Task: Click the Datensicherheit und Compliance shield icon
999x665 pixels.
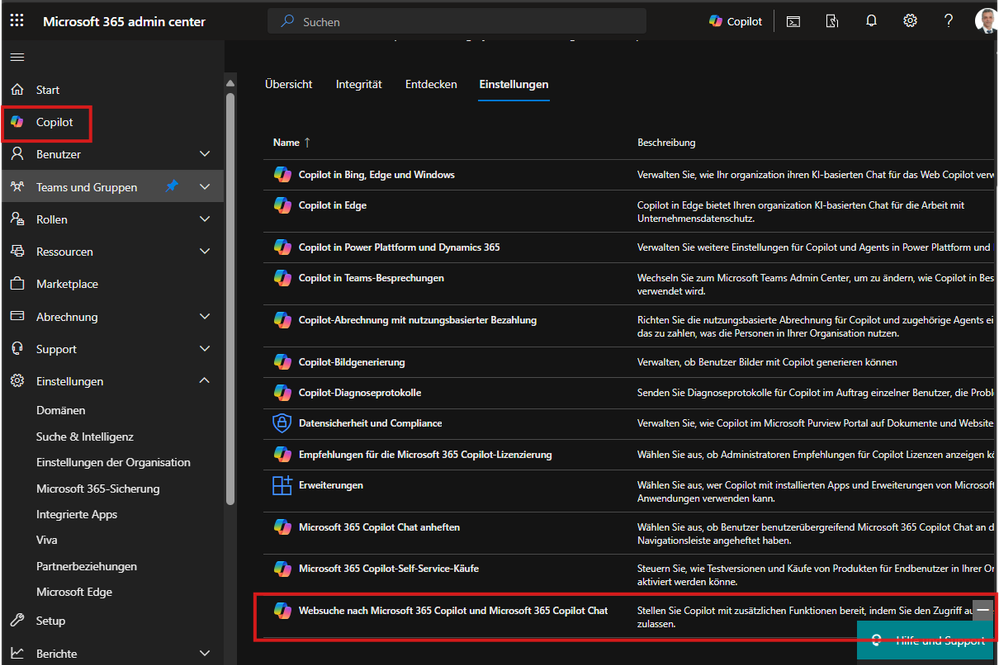Action: [282, 423]
